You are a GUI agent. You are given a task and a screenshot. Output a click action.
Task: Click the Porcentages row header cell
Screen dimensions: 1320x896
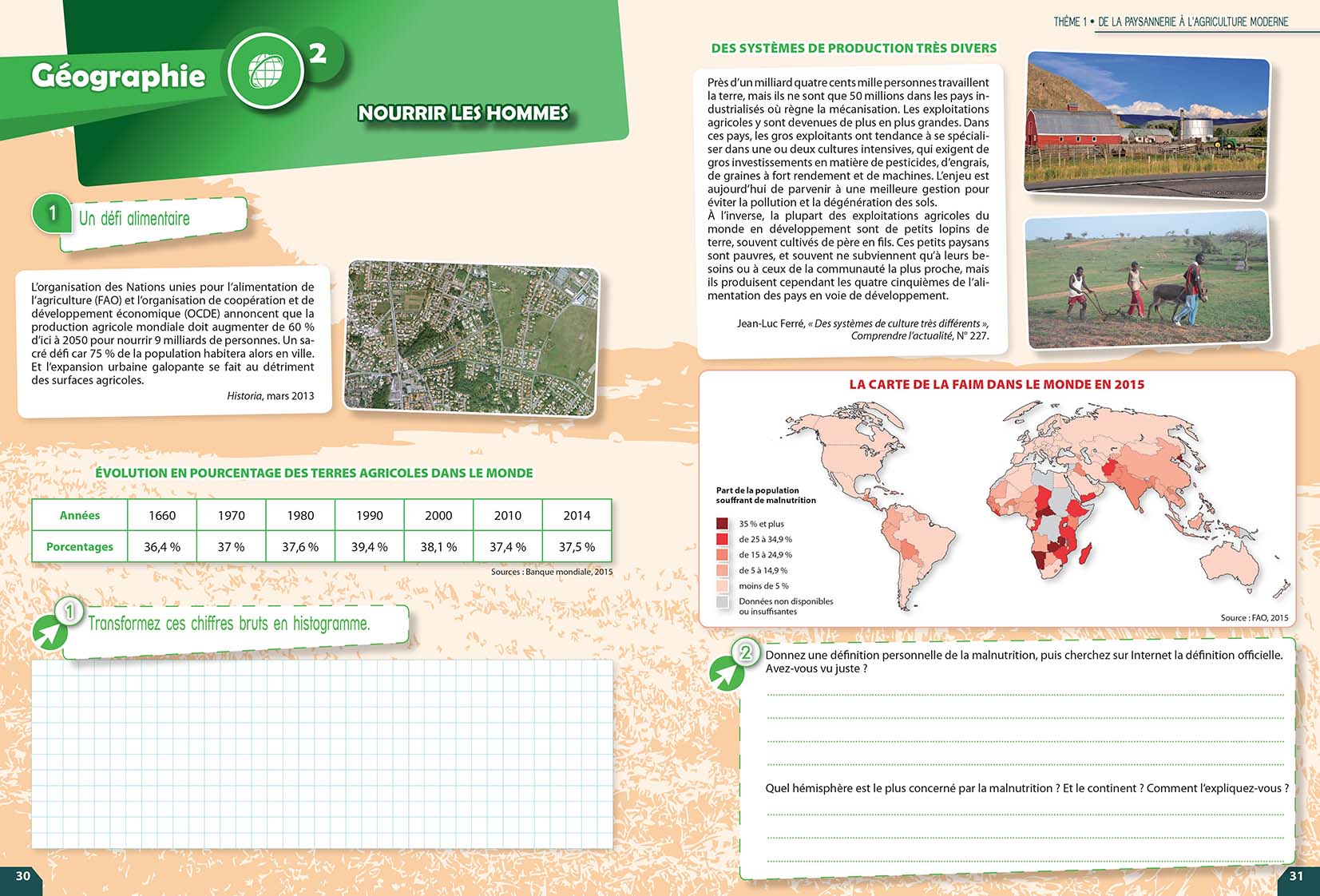pos(80,547)
